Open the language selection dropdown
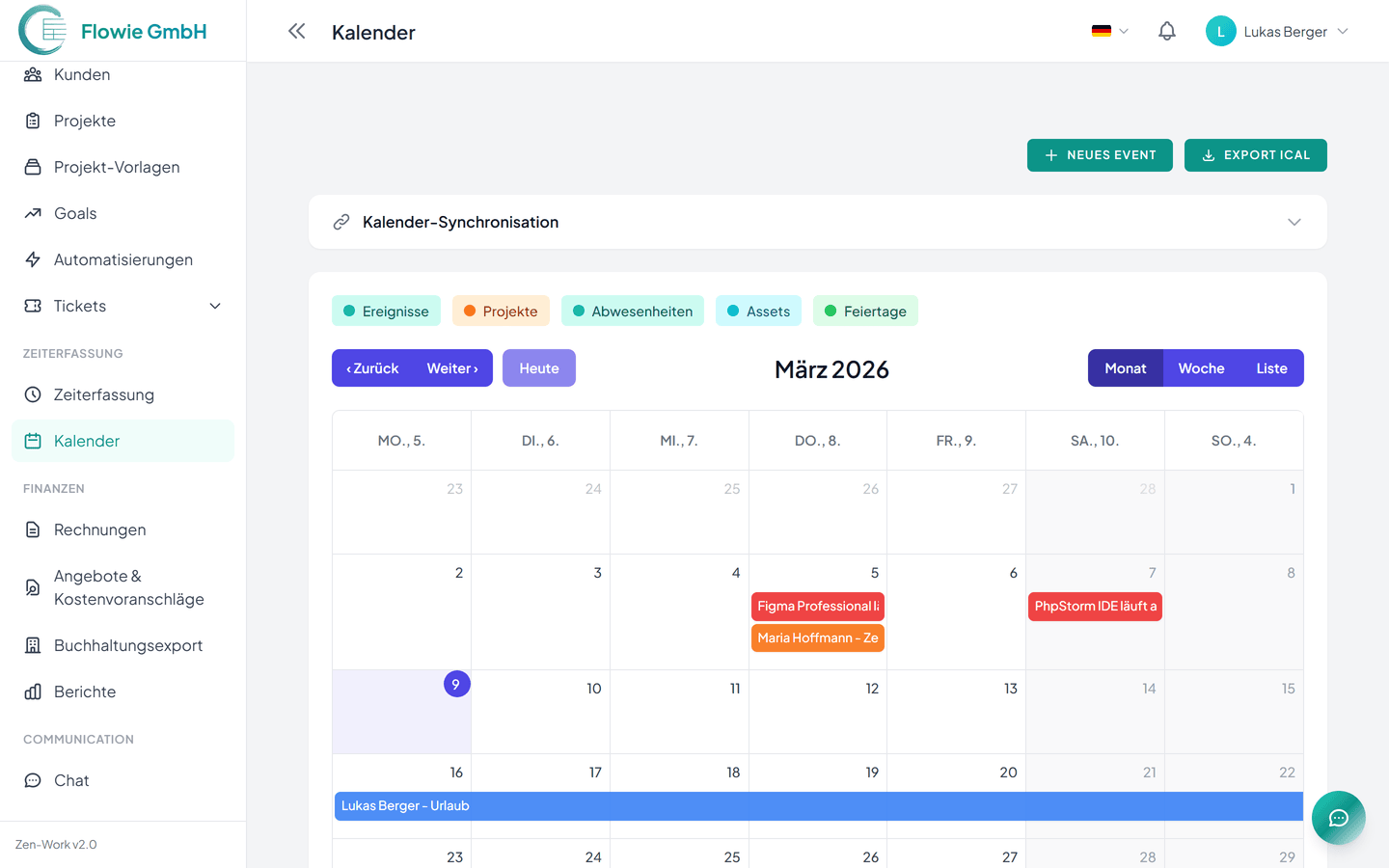The height and width of the screenshot is (868, 1389). (x=1109, y=30)
